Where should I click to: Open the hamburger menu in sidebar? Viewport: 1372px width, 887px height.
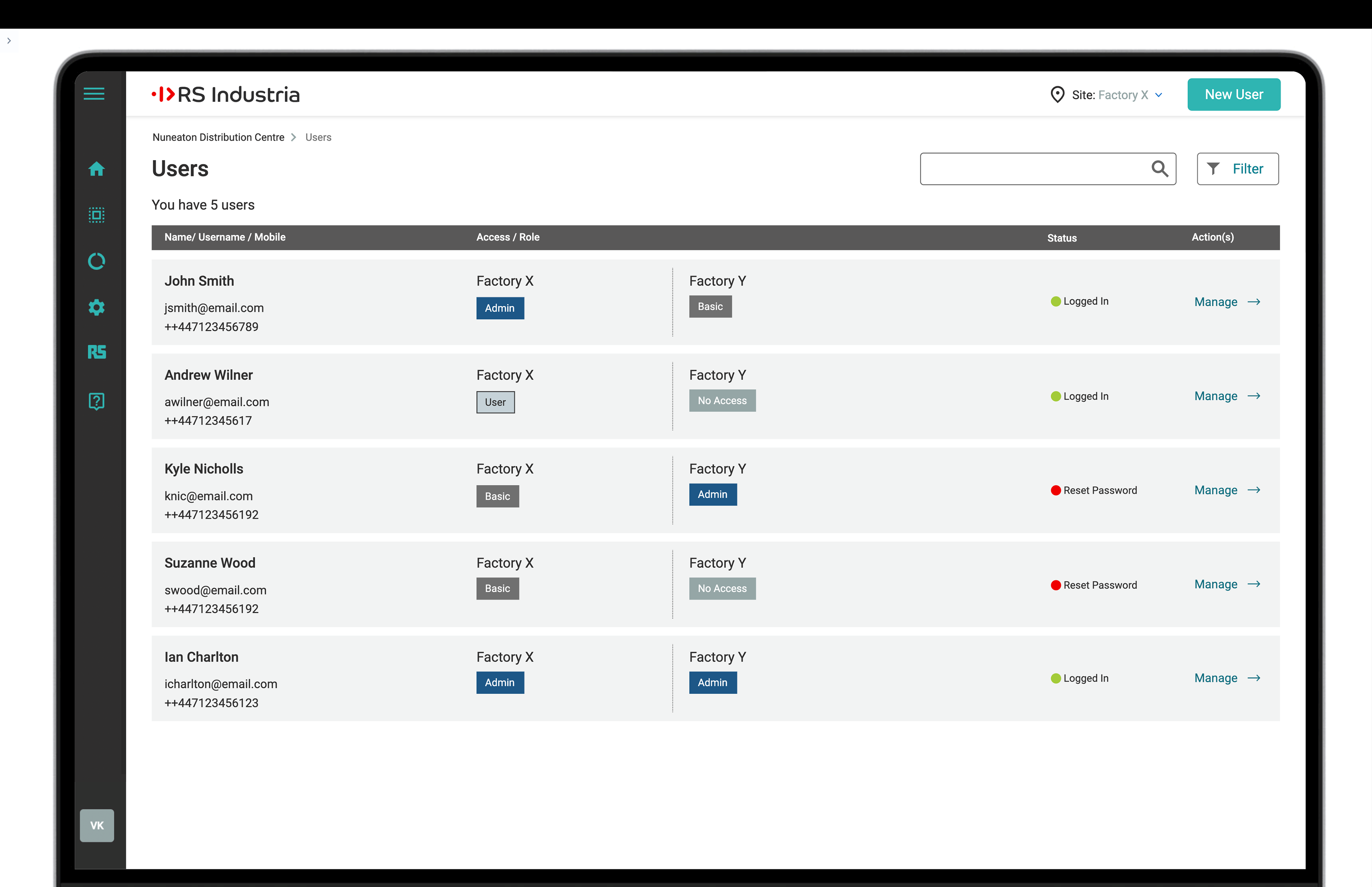94,94
